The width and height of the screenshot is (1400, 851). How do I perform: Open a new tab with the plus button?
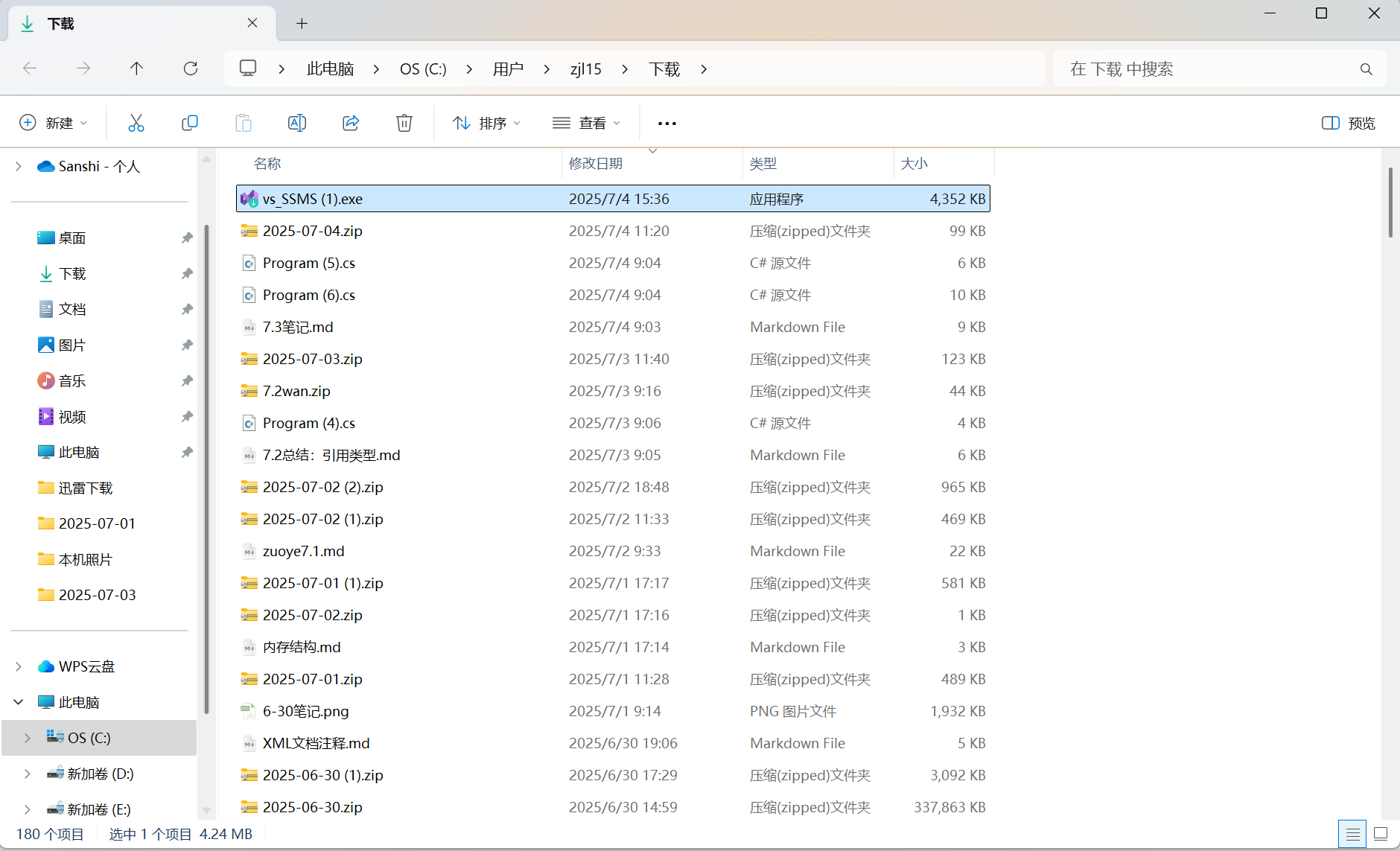point(302,23)
